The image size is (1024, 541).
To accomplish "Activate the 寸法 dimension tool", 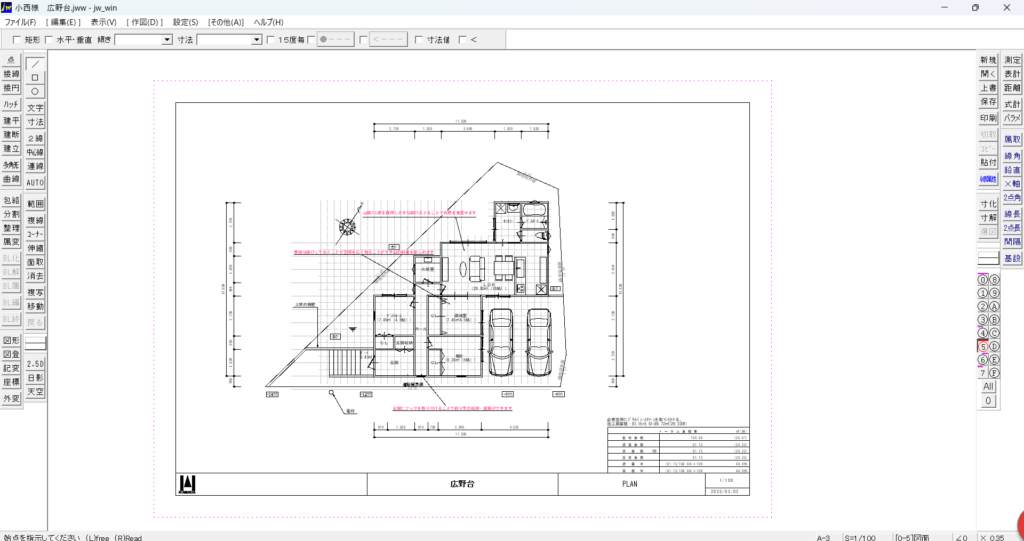I will click(x=35, y=122).
